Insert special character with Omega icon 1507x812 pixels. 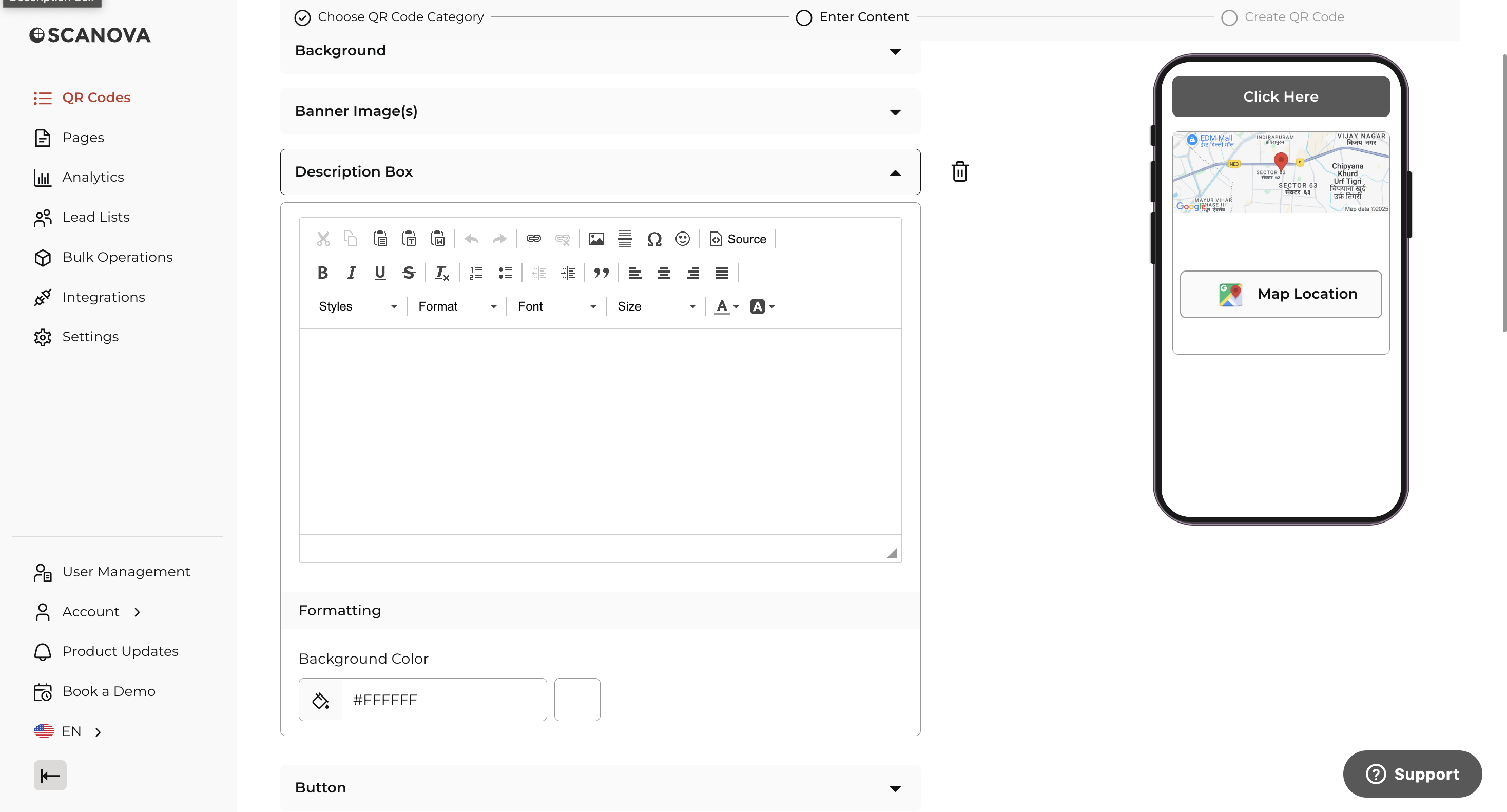point(654,239)
